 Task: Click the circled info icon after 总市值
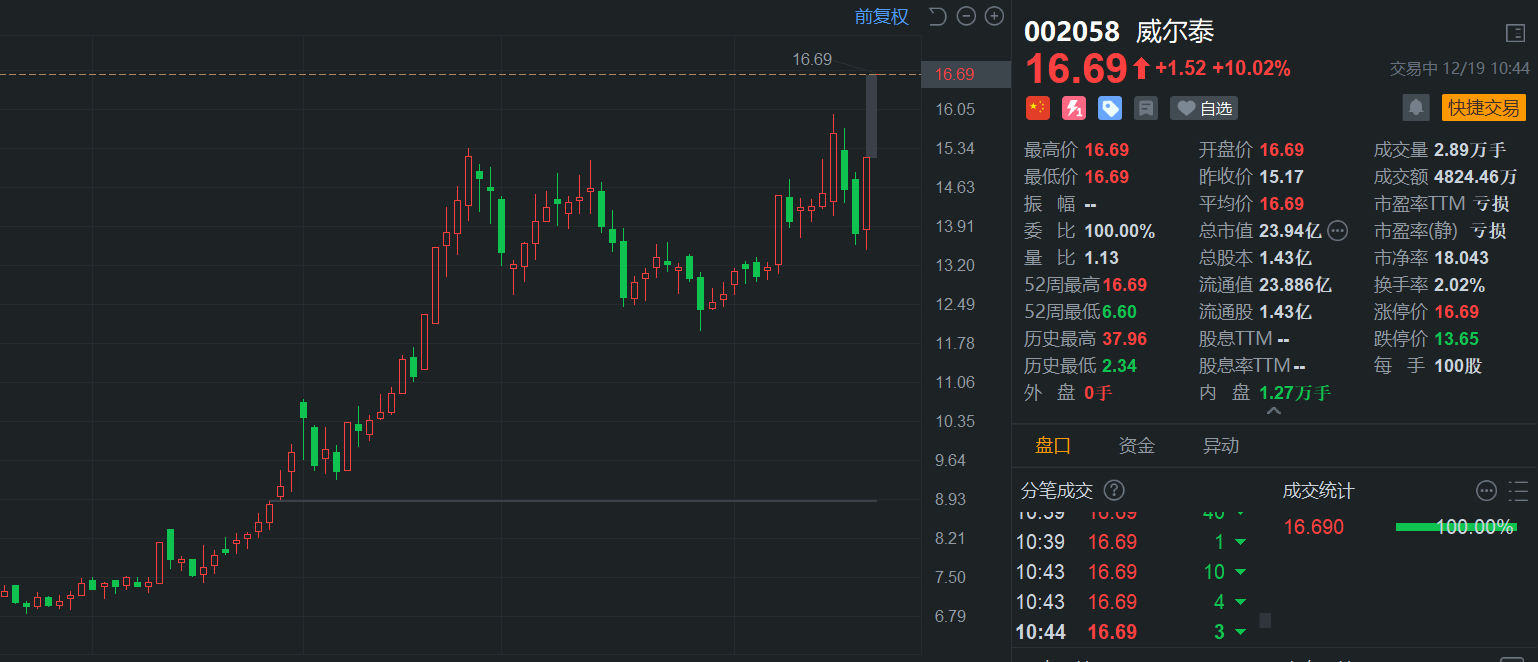(1338, 230)
